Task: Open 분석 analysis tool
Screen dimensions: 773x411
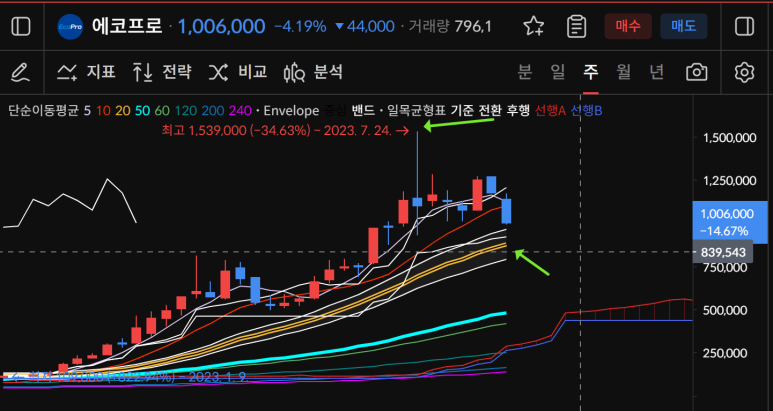Action: tap(313, 72)
